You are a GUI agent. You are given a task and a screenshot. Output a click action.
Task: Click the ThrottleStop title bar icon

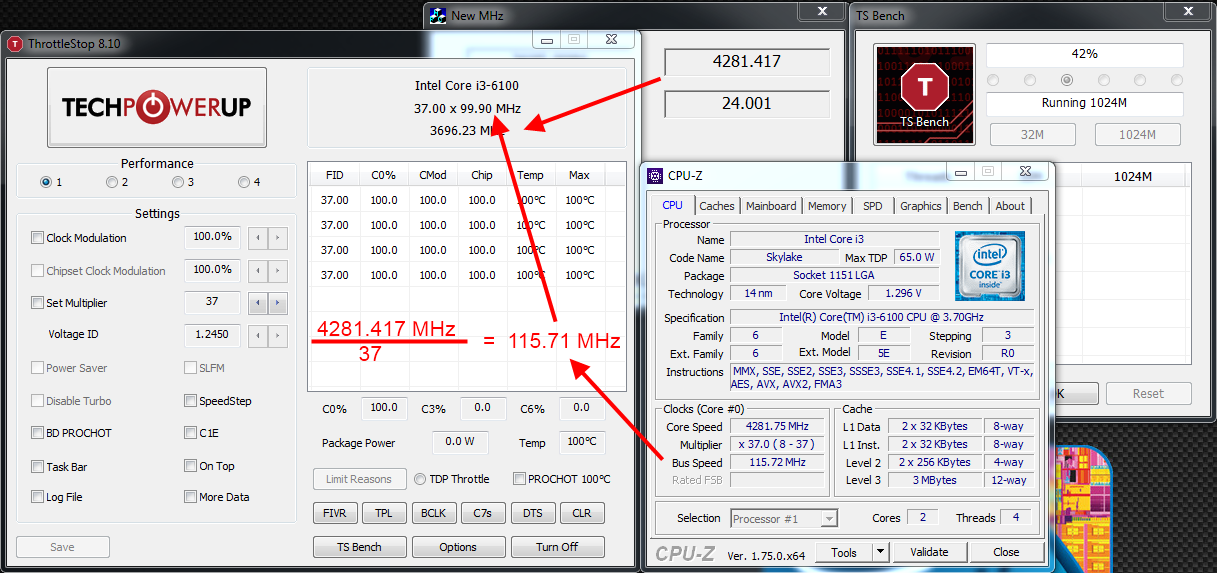tap(16, 44)
